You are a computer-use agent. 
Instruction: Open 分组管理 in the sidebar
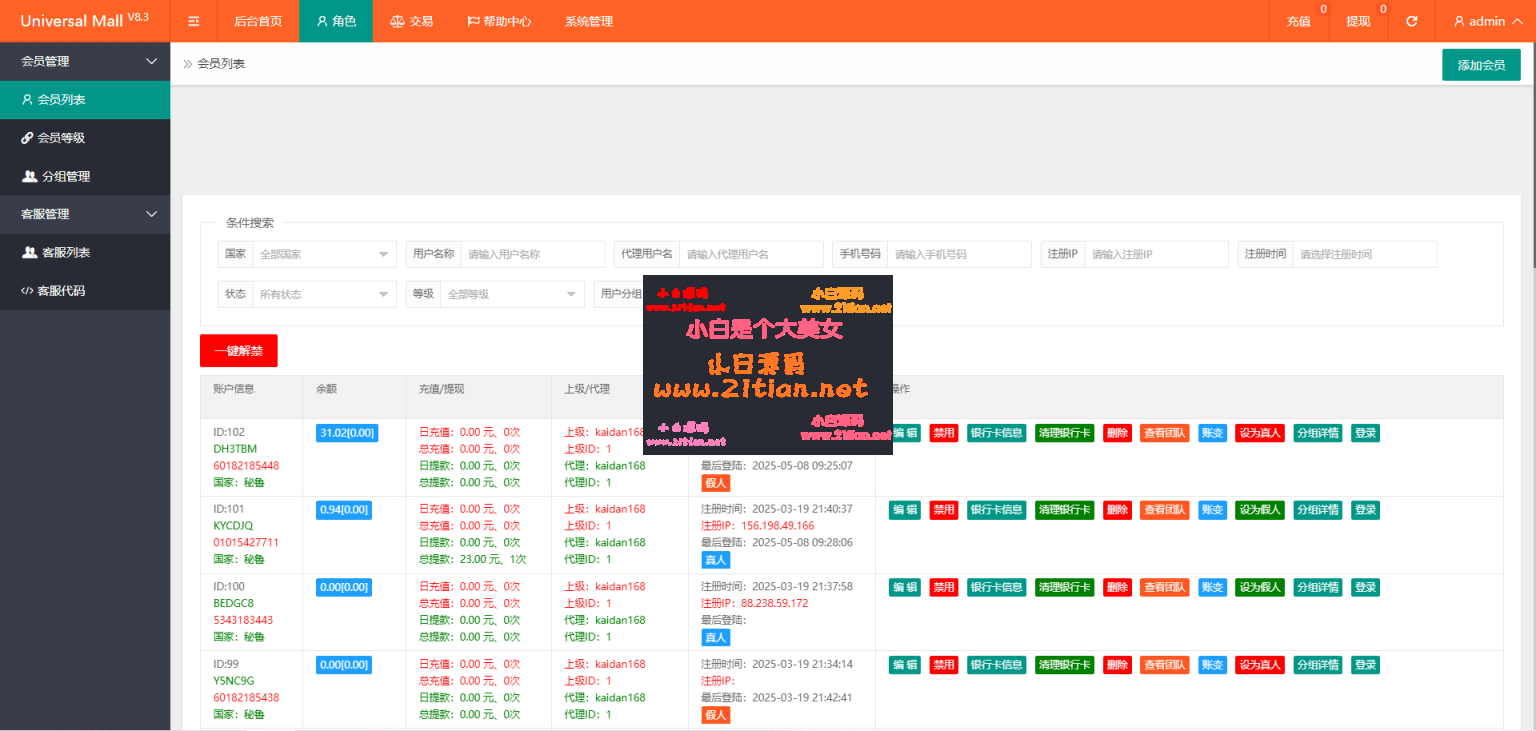click(x=85, y=176)
